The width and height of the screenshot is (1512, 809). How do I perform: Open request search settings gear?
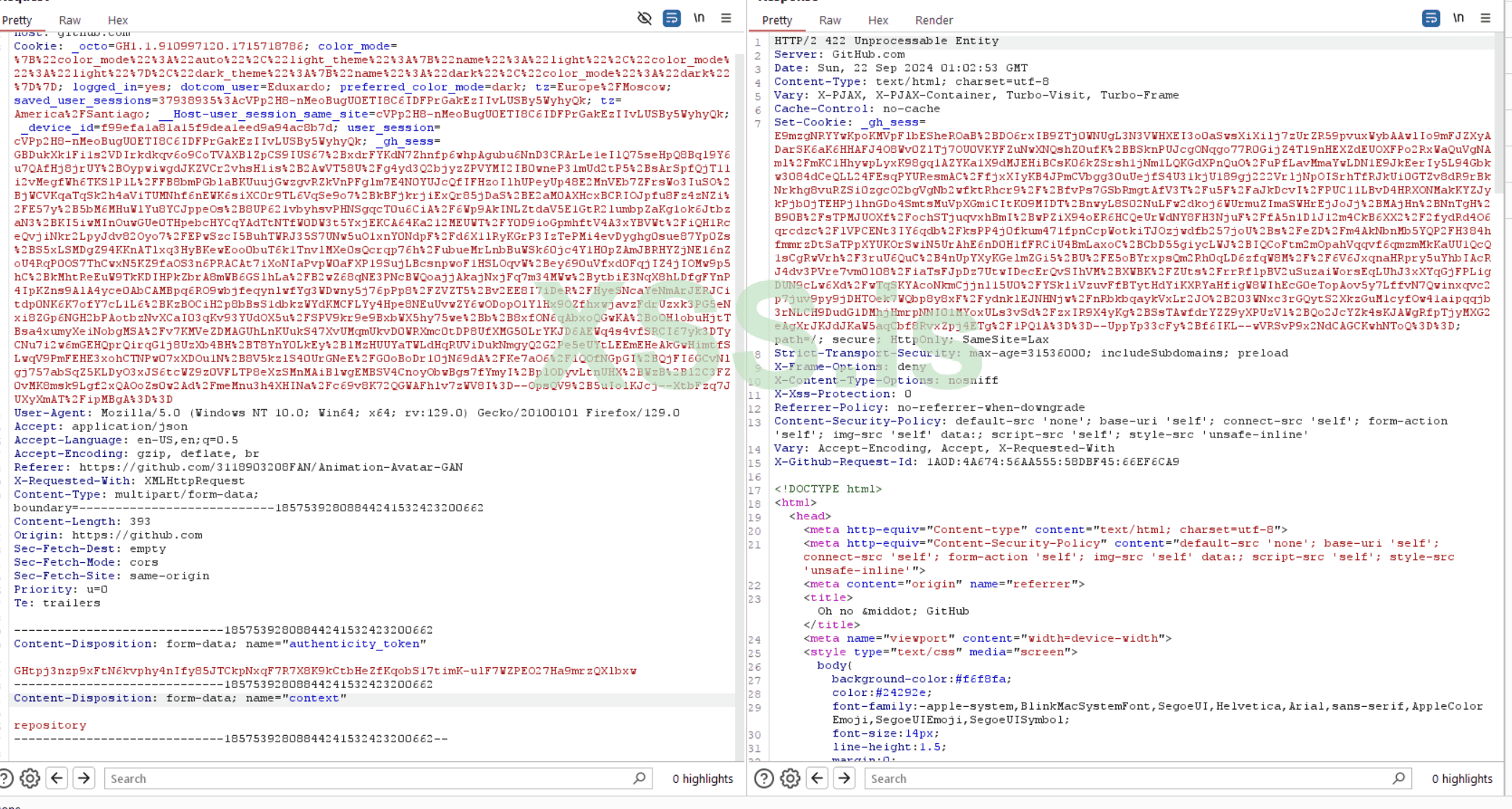click(x=30, y=779)
